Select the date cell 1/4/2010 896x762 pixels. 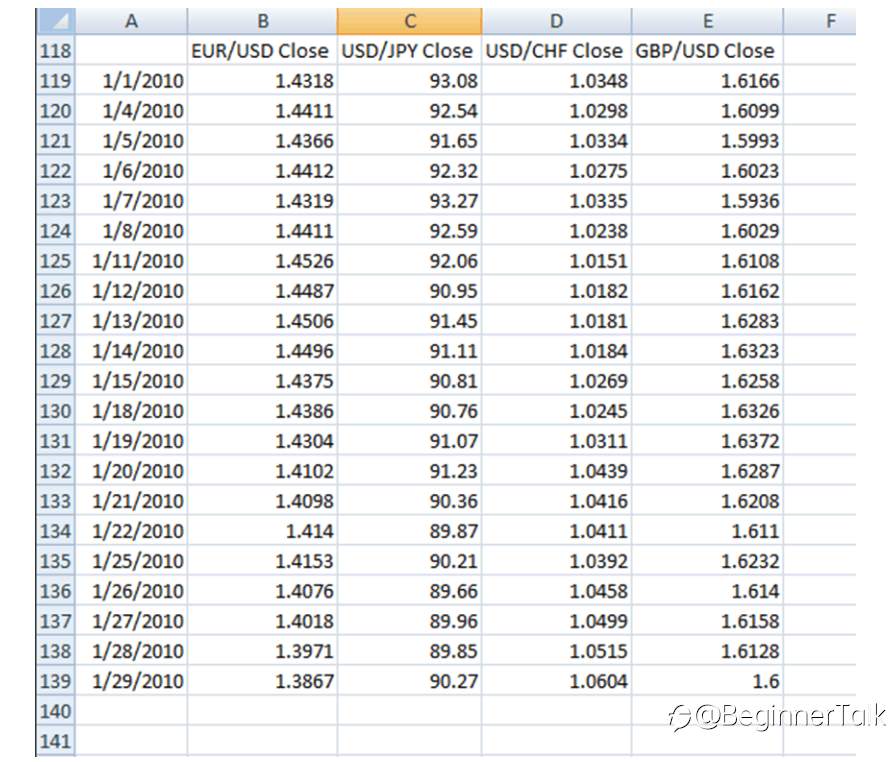tap(131, 111)
